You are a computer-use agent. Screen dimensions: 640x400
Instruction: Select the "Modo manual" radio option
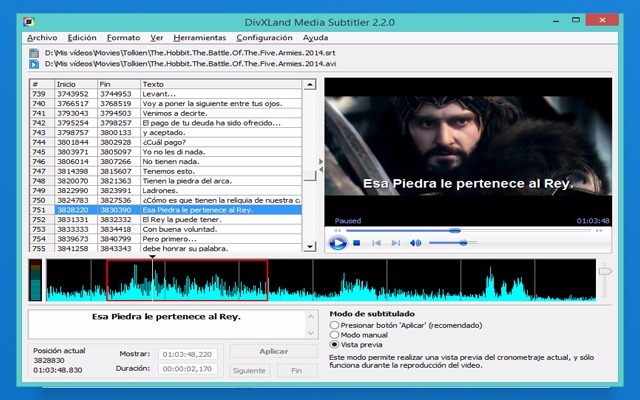335,335
